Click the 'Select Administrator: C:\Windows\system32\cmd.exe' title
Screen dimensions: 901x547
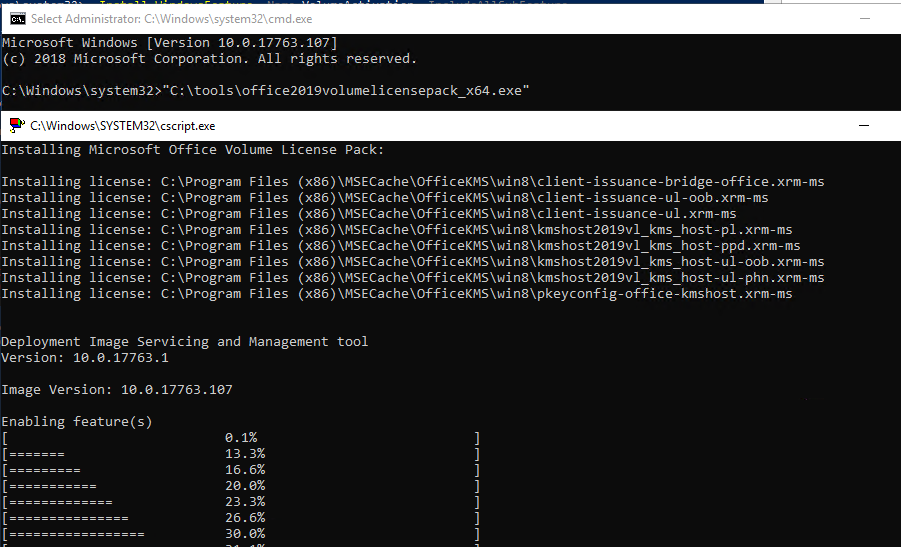tap(171, 19)
